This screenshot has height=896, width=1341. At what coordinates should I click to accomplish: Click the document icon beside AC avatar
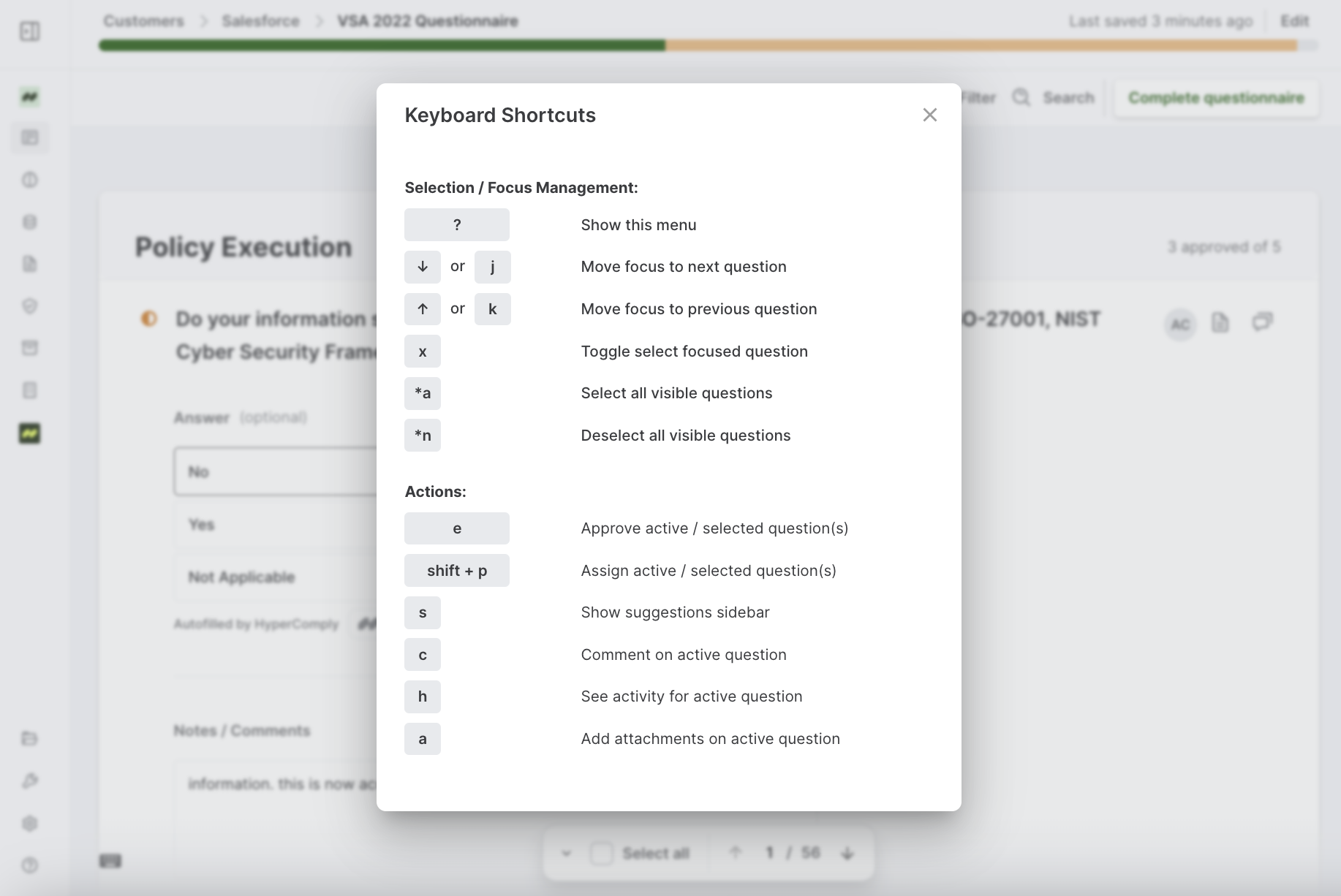[1220, 322]
